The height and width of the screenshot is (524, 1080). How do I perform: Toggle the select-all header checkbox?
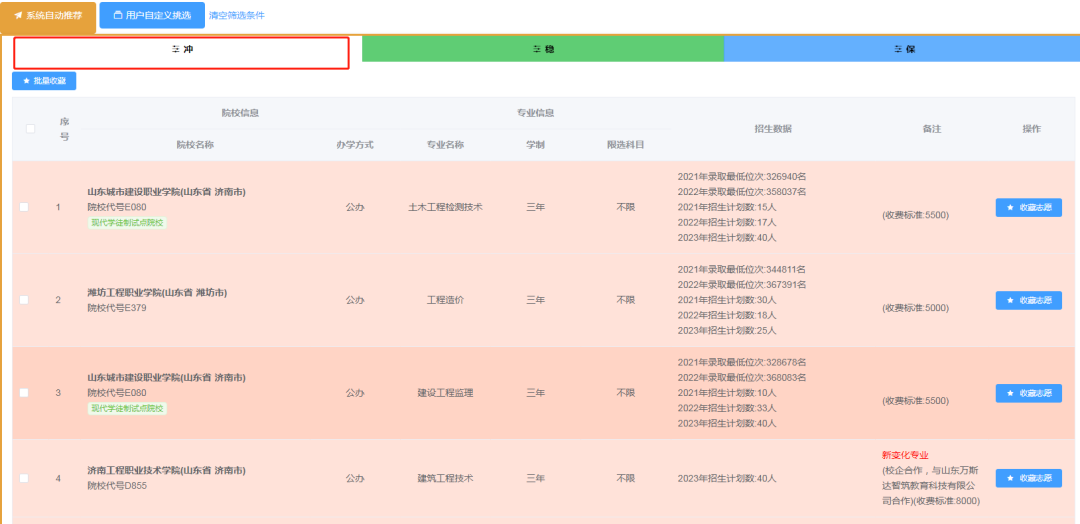coord(30,128)
